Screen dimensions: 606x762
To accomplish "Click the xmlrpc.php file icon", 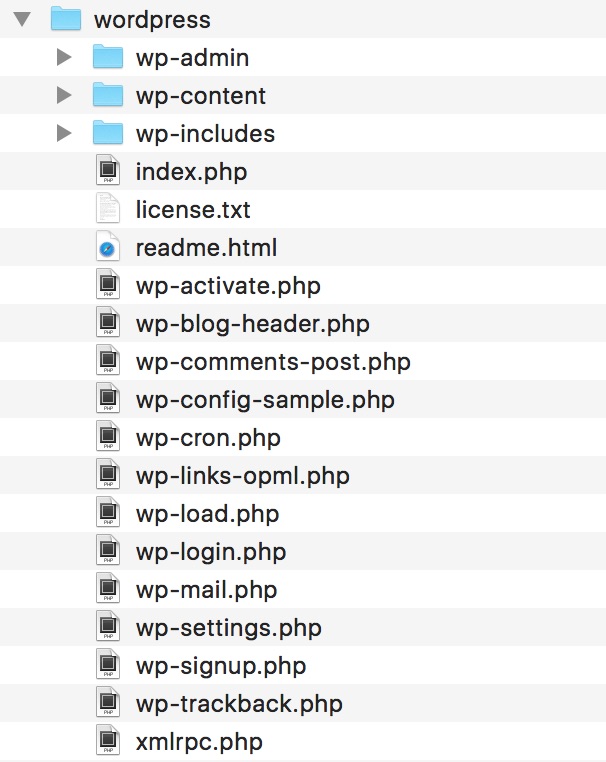I will [x=107, y=742].
